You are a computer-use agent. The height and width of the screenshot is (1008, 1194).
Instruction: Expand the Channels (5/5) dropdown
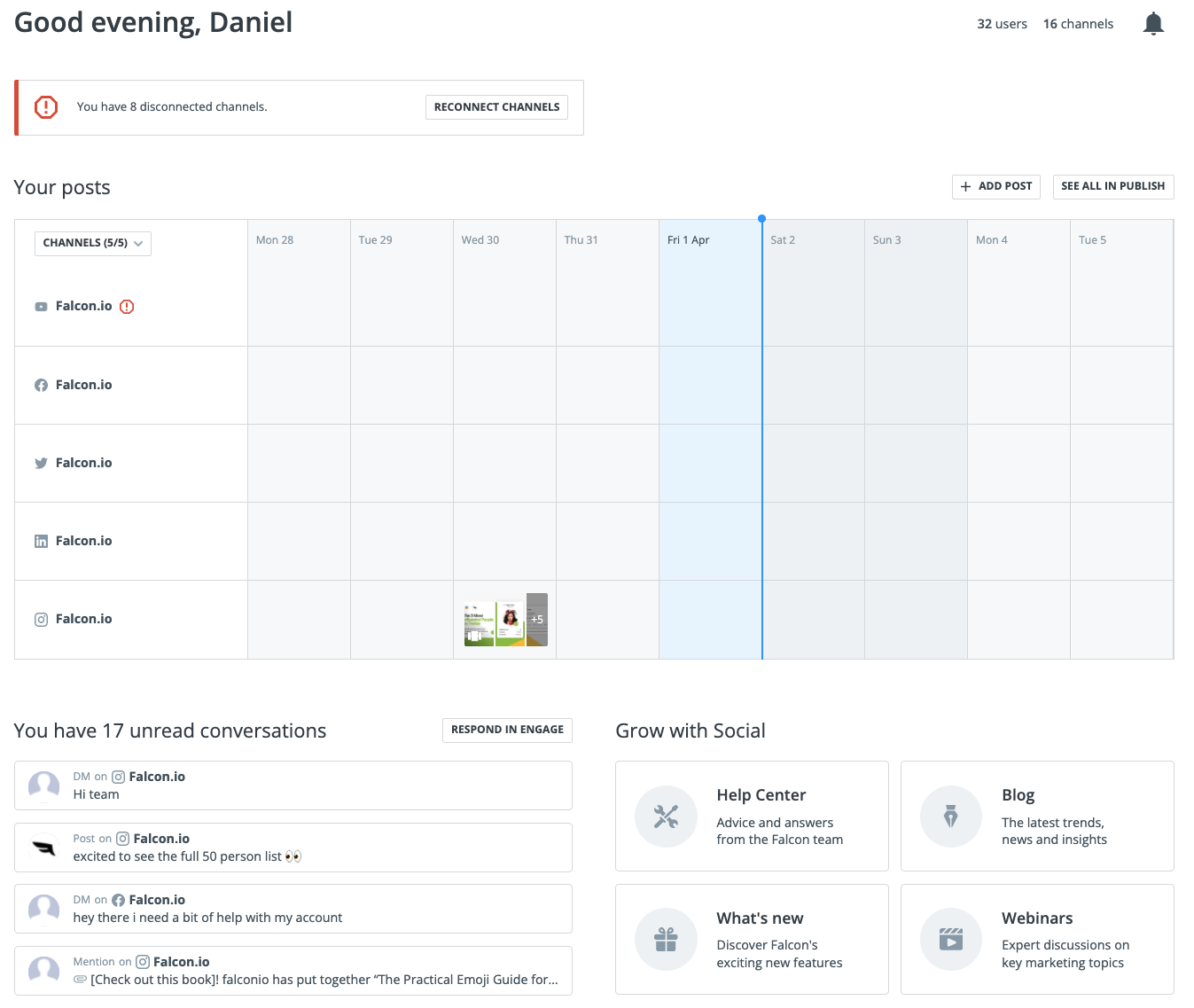(x=93, y=243)
